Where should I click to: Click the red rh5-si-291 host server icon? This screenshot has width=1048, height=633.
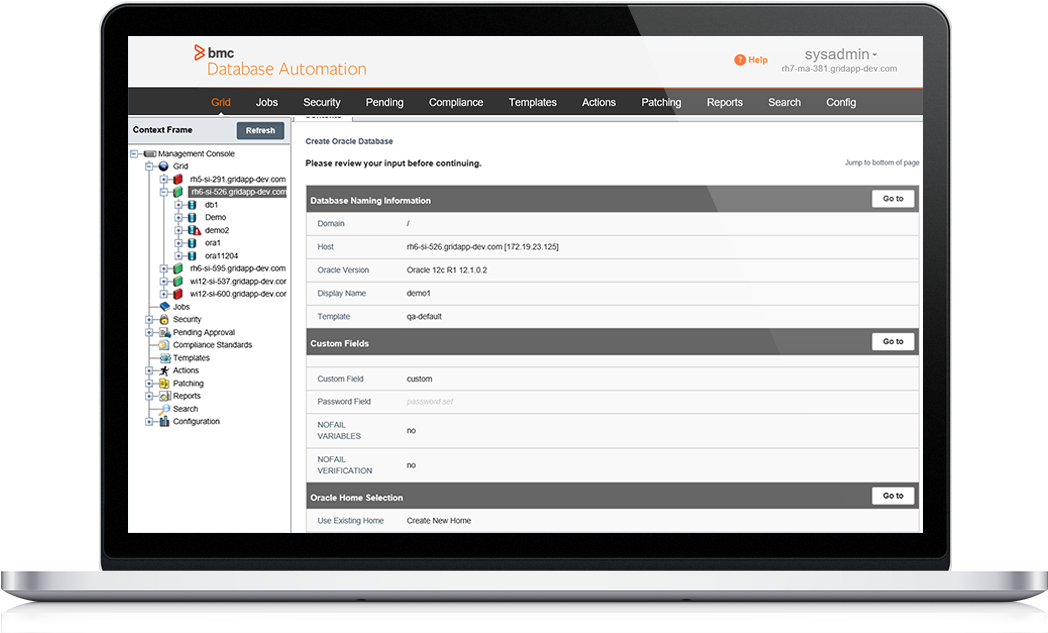(x=177, y=179)
